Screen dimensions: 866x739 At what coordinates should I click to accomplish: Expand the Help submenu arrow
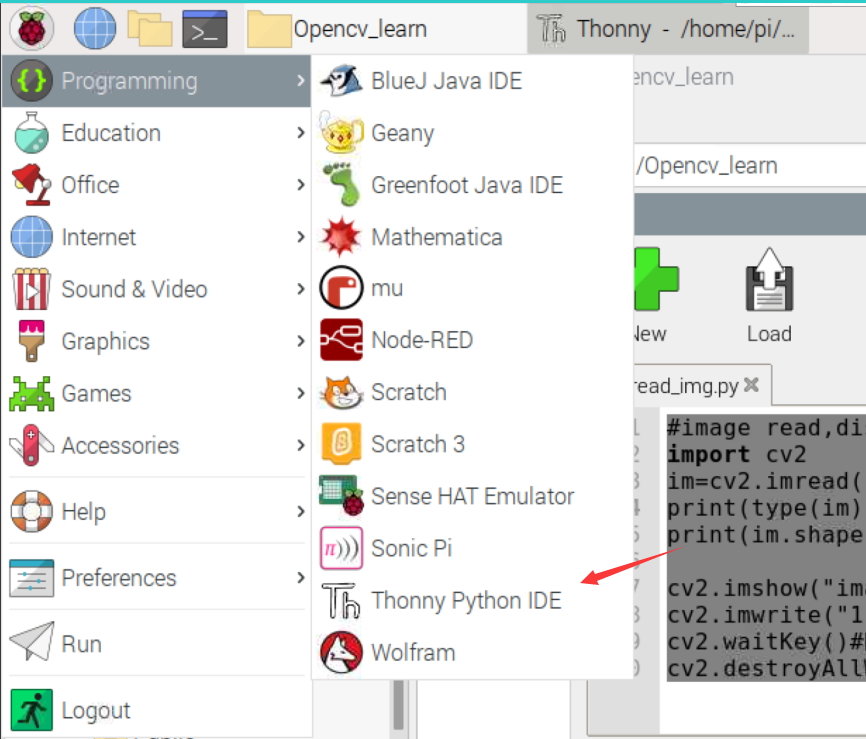coord(300,511)
